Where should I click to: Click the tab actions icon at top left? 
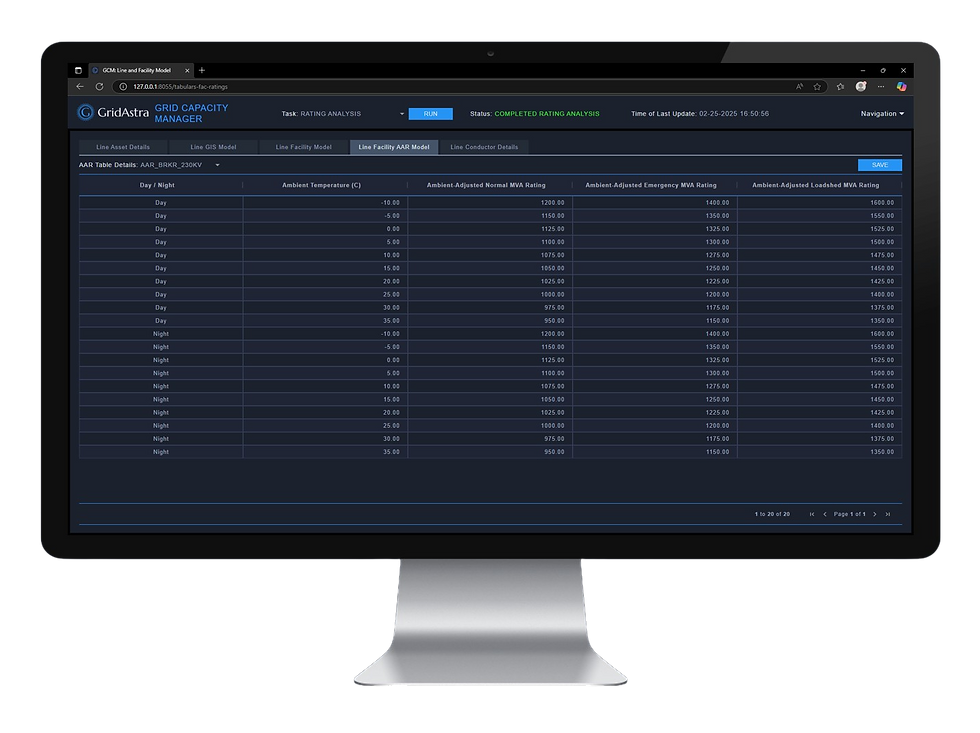pyautogui.click(x=78, y=71)
